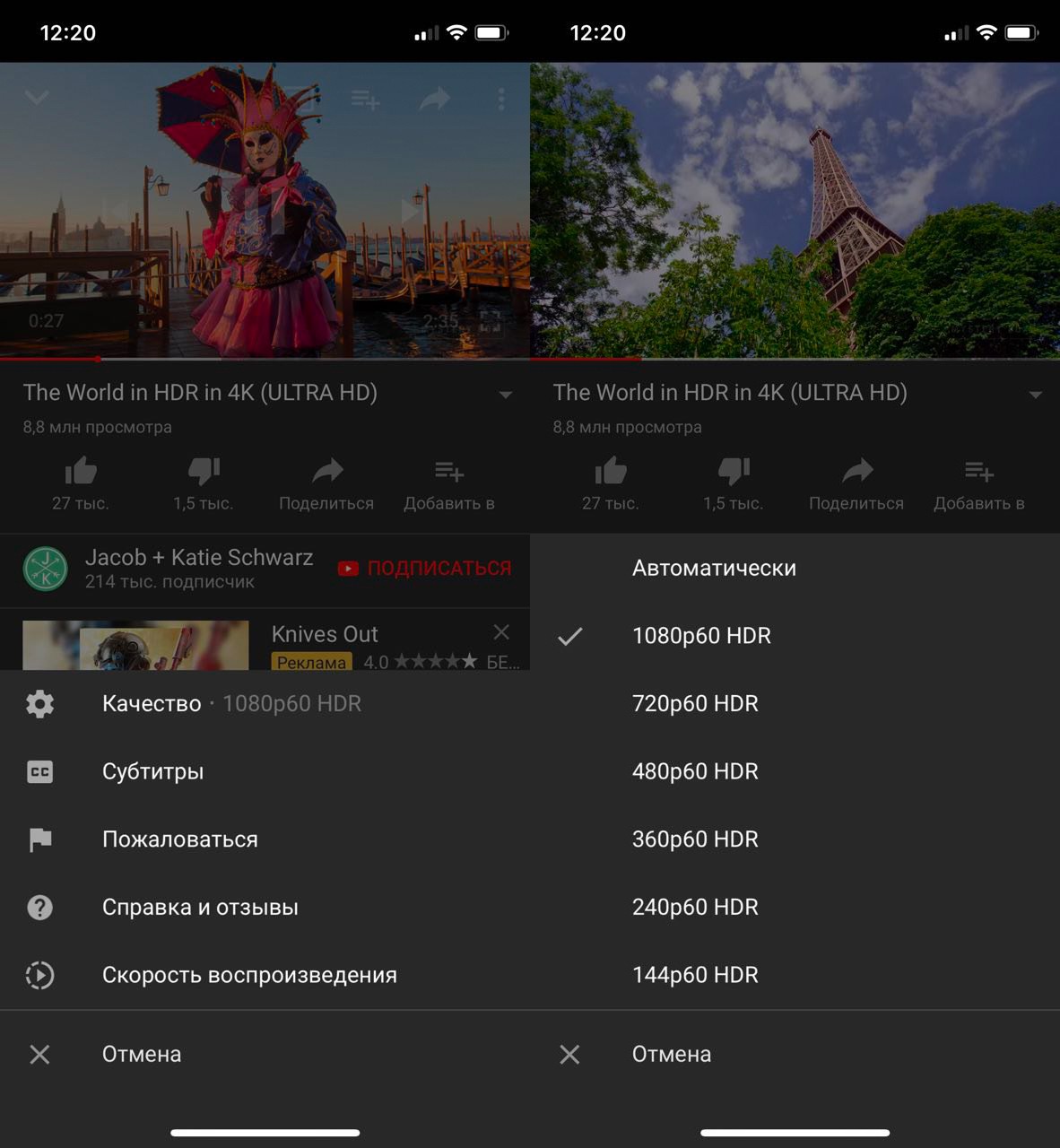Collapse the video player on left screen
Image resolution: width=1060 pixels, height=1148 pixels.
(37, 97)
